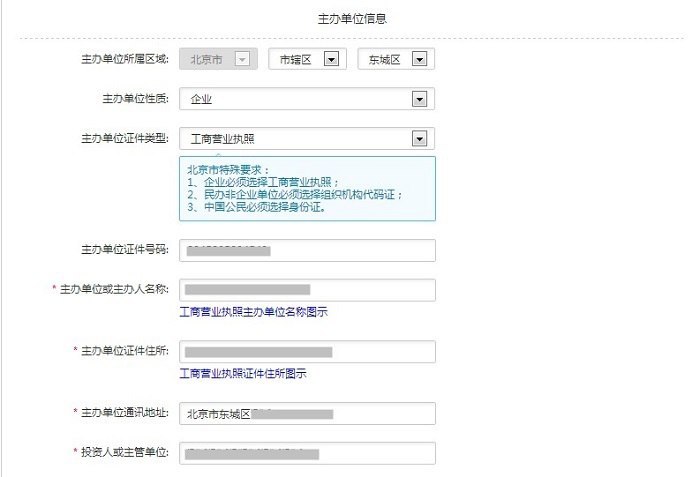Screen dimensions: 700x477
Task: Open the 企业 organizer nature dropdown
Action: 307,99
